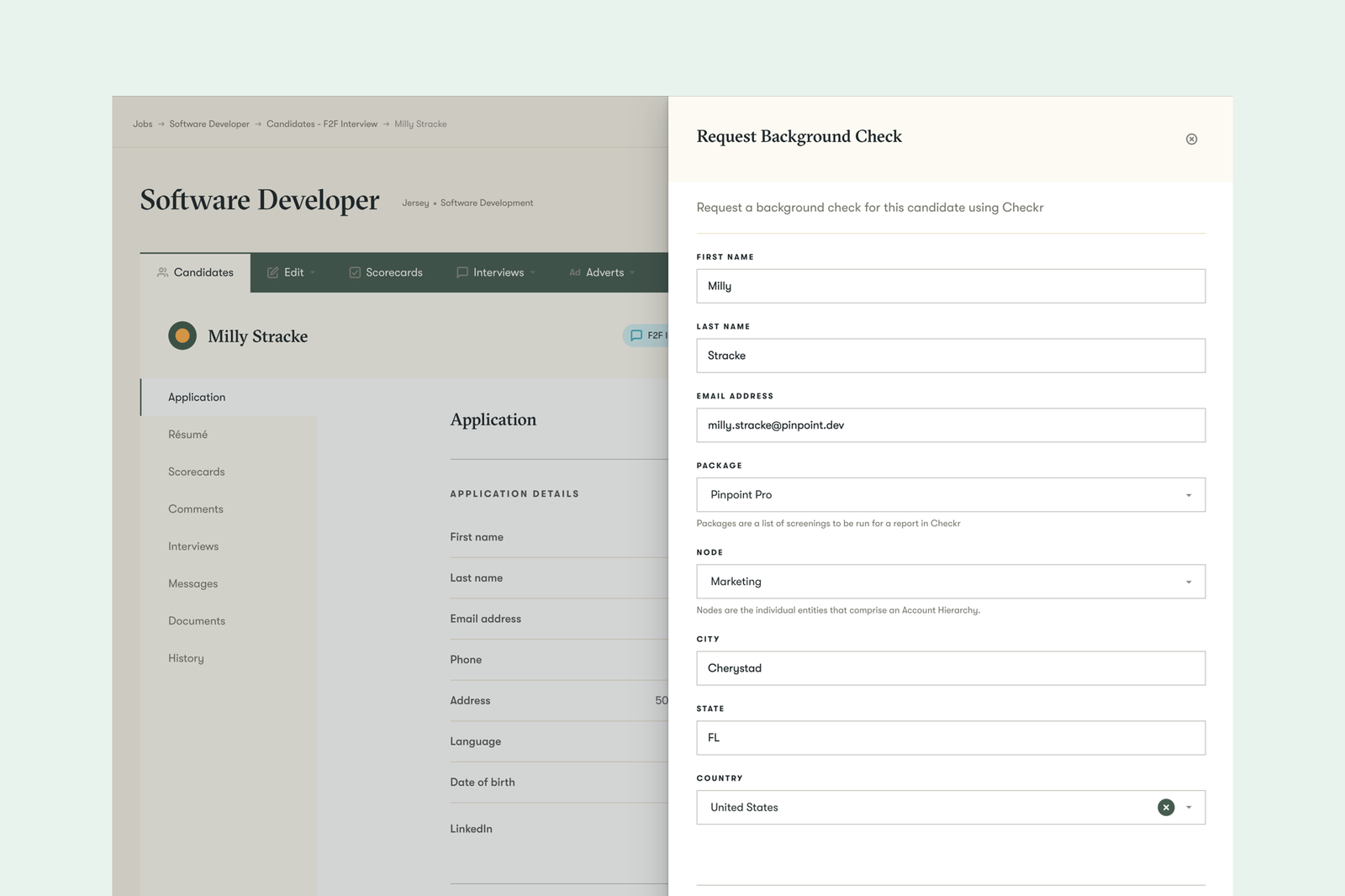Clear the United States country selection
The width and height of the screenshot is (1345, 896).
(x=1165, y=808)
